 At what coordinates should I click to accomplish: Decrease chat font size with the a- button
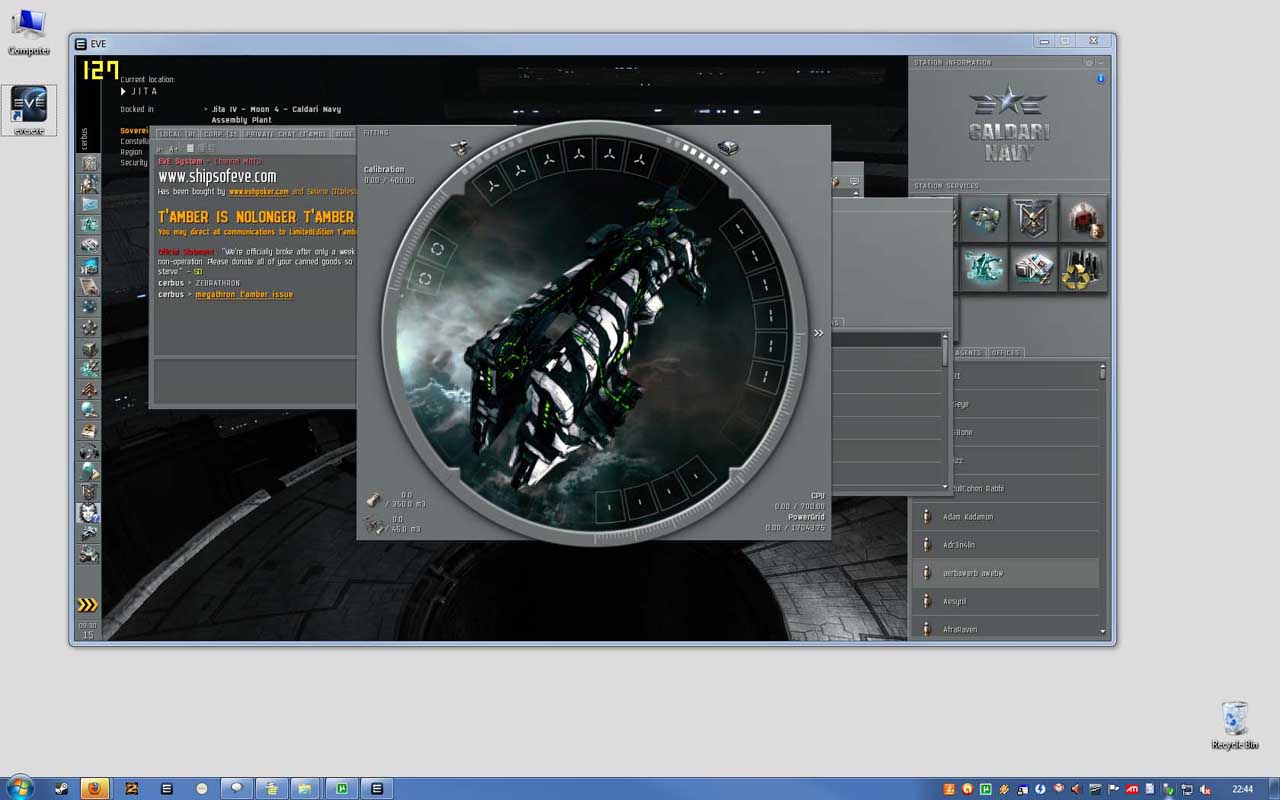click(x=160, y=149)
